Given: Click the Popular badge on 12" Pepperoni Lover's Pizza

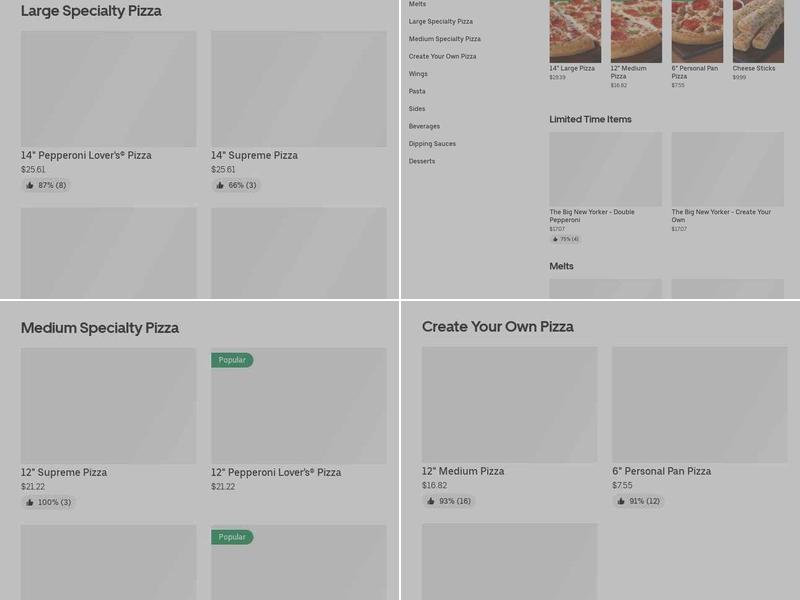Looking at the screenshot, I should pos(231,358).
